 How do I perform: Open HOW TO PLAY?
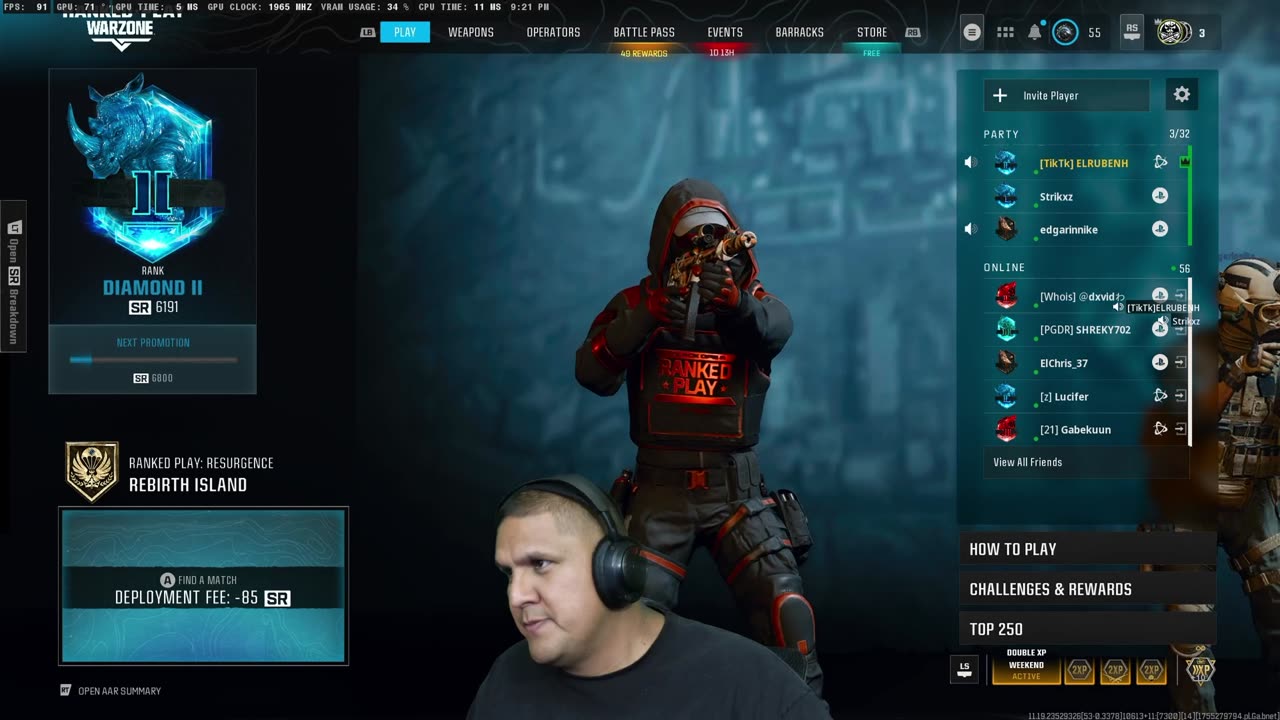[x=1087, y=549]
